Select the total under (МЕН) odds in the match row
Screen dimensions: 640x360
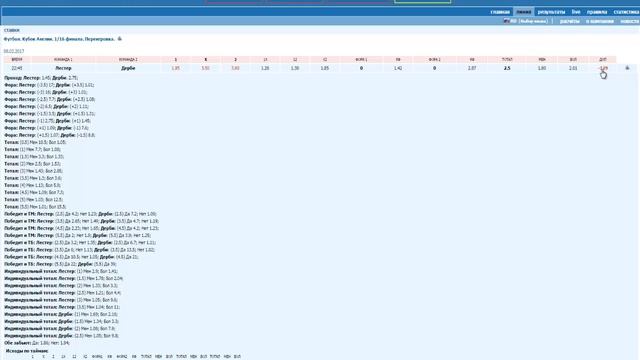pos(542,68)
